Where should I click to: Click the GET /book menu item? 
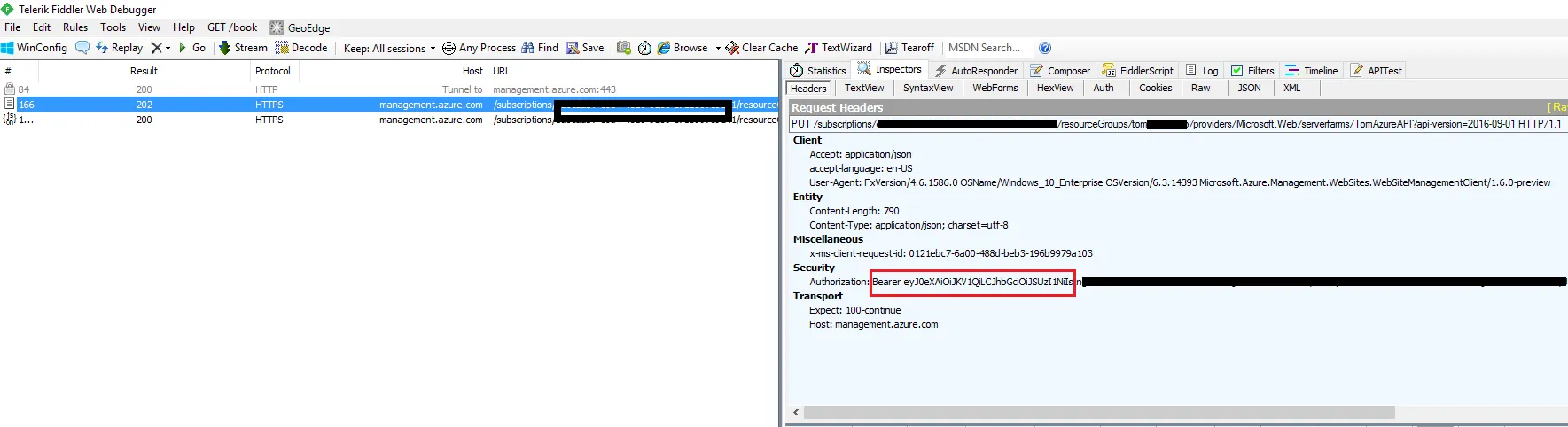coord(232,27)
